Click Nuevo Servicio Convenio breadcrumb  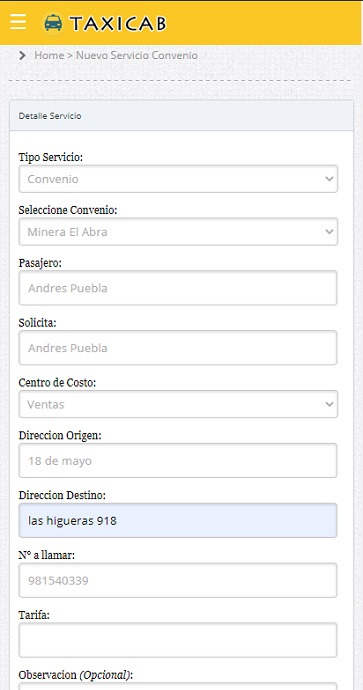coord(137,55)
